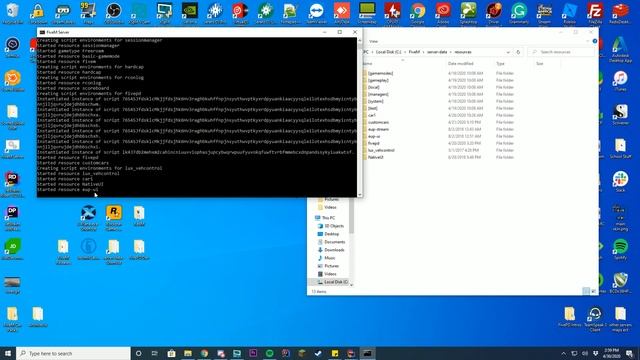Select the [gamemodes] folder
The image size is (640, 360).
pos(380,73)
